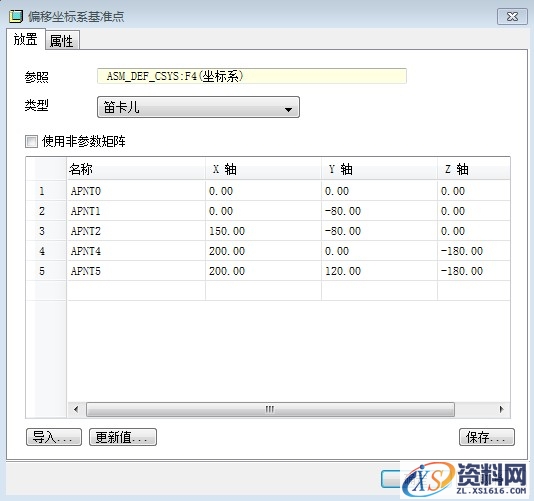Click the 导入... button

tap(54, 437)
